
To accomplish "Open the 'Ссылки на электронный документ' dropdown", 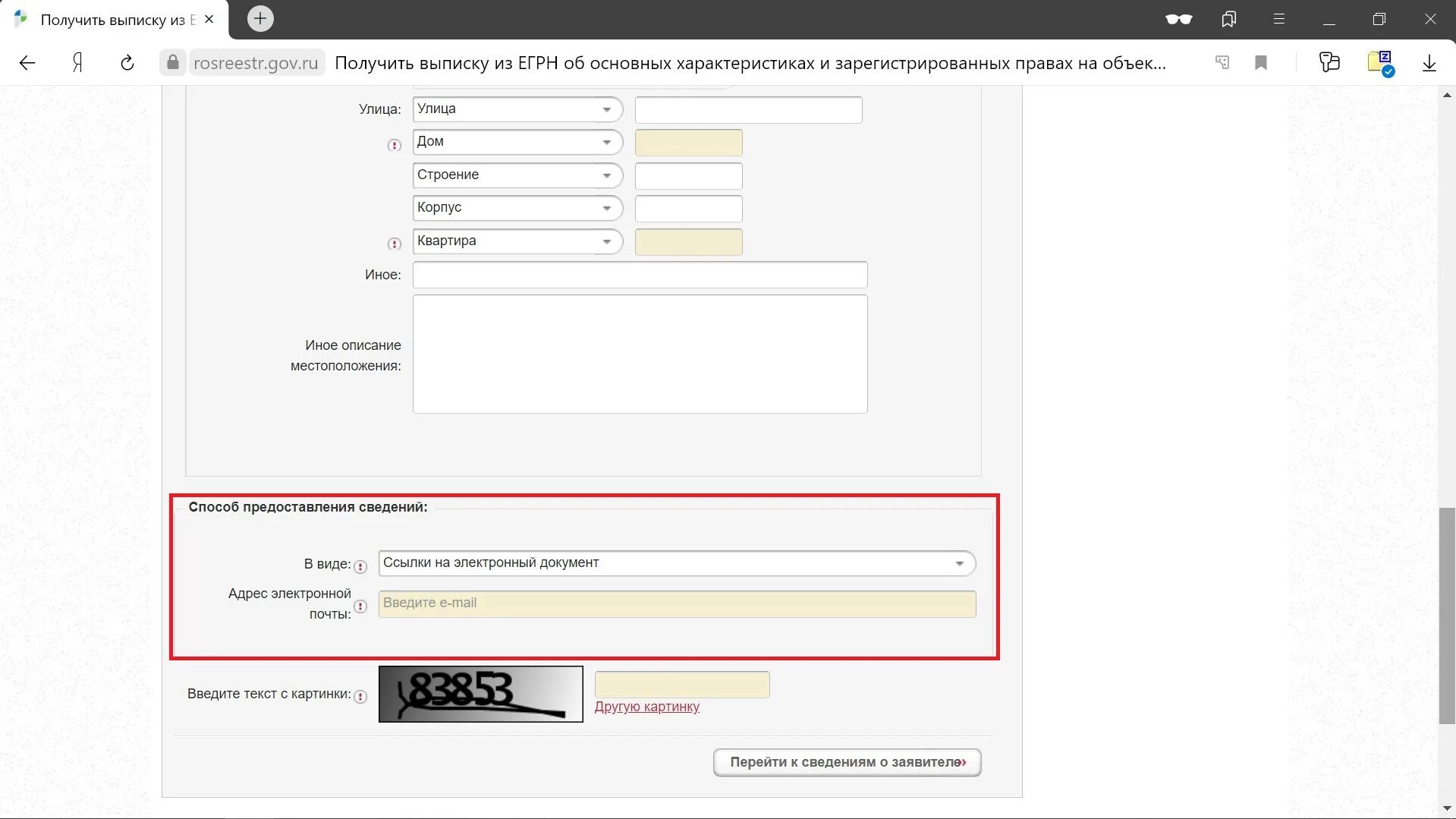I will coord(677,563).
